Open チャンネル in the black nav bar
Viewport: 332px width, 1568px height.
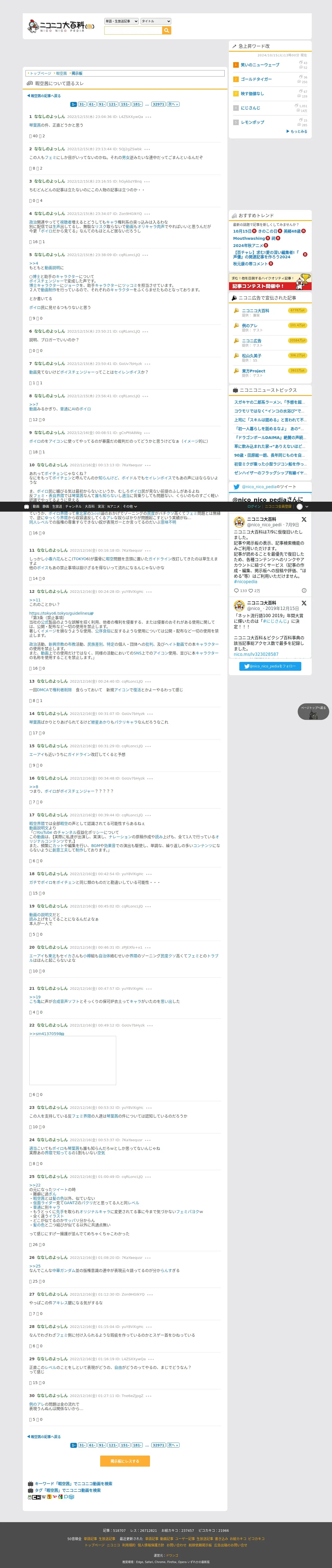pyautogui.click(x=73, y=506)
